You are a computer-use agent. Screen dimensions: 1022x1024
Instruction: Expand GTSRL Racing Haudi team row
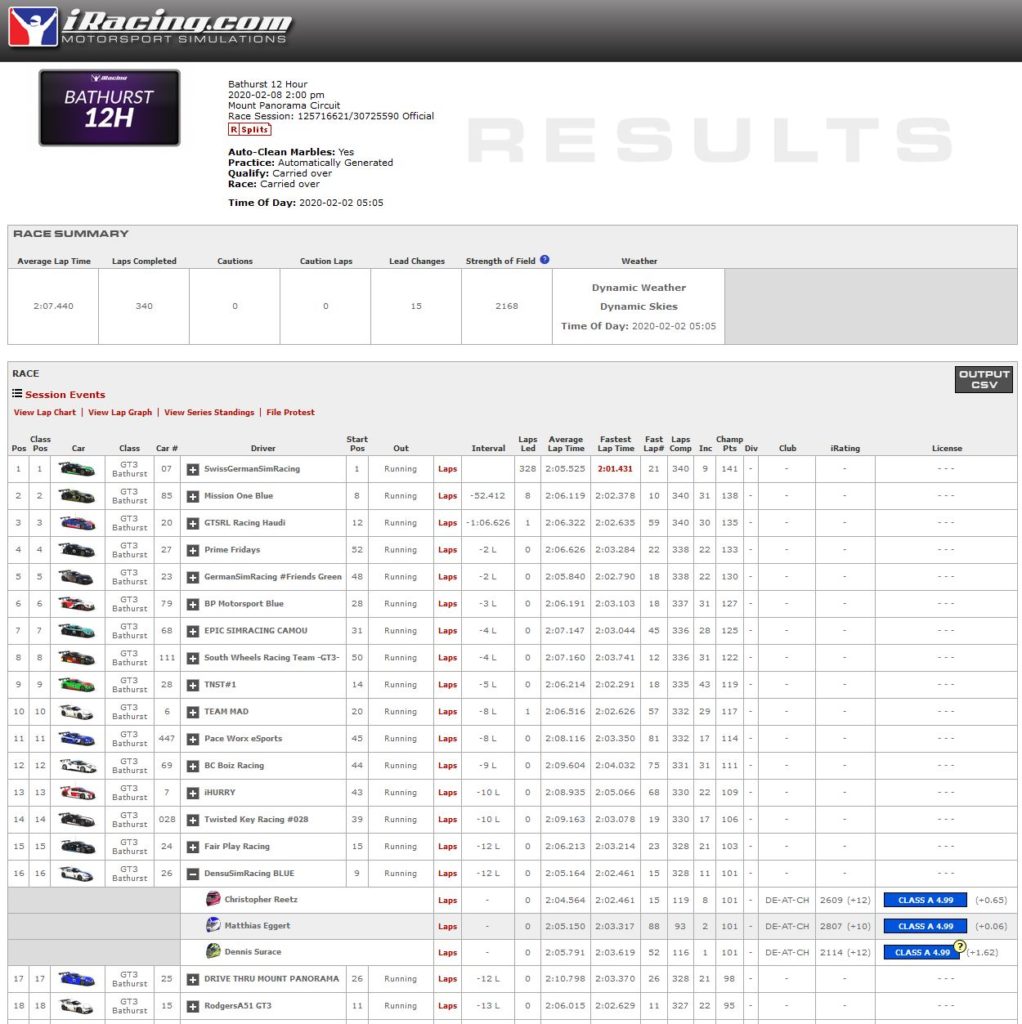pos(193,523)
